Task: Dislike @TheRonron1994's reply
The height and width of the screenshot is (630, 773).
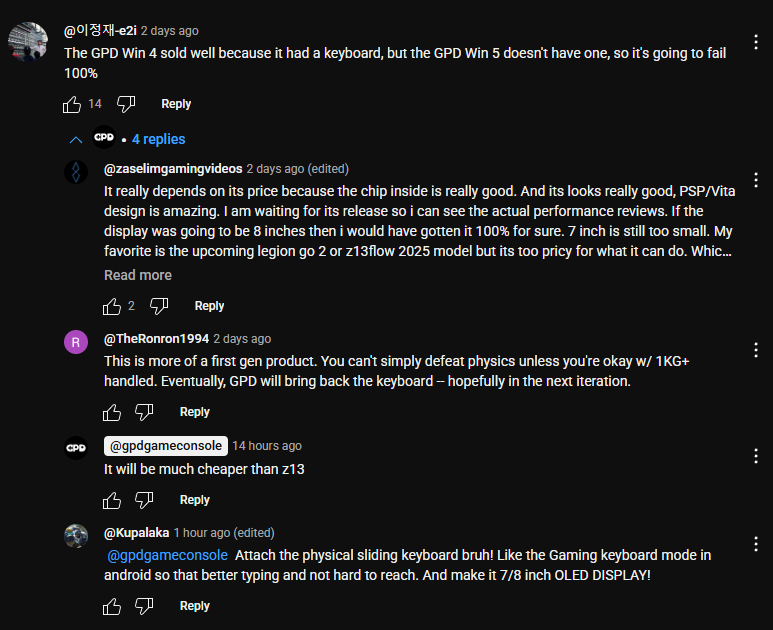Action: 144,412
